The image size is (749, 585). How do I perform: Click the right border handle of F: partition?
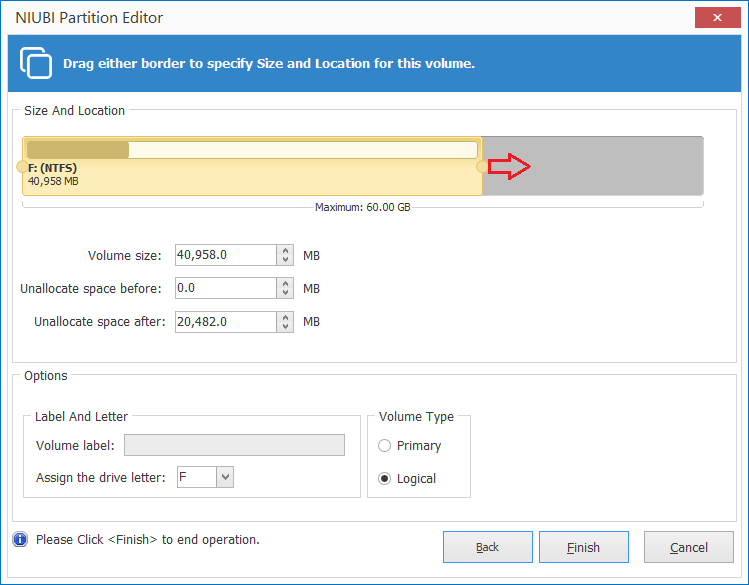482,167
